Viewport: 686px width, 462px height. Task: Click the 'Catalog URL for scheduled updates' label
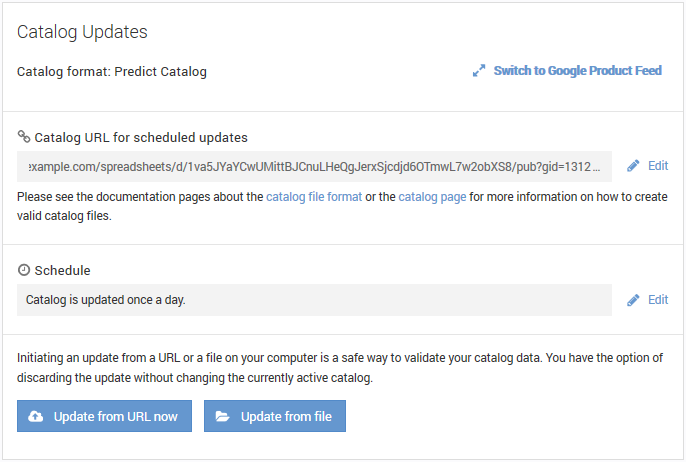click(x=141, y=137)
